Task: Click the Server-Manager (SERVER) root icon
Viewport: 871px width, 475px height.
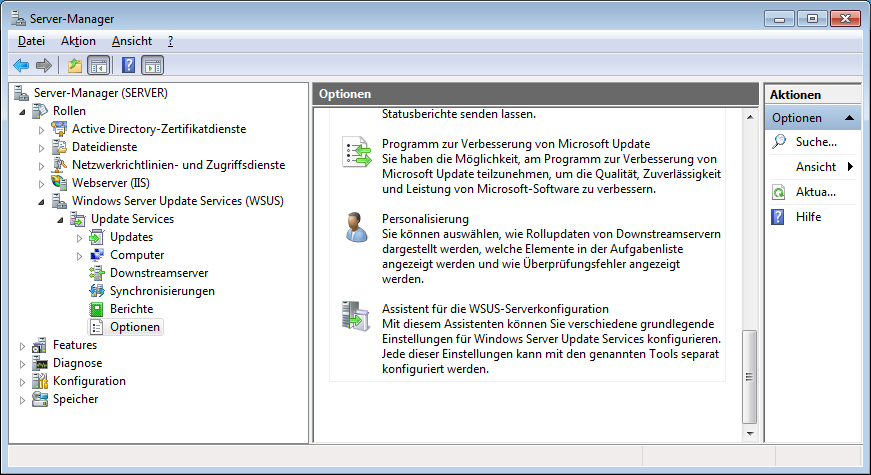Action: pyautogui.click(x=21, y=93)
